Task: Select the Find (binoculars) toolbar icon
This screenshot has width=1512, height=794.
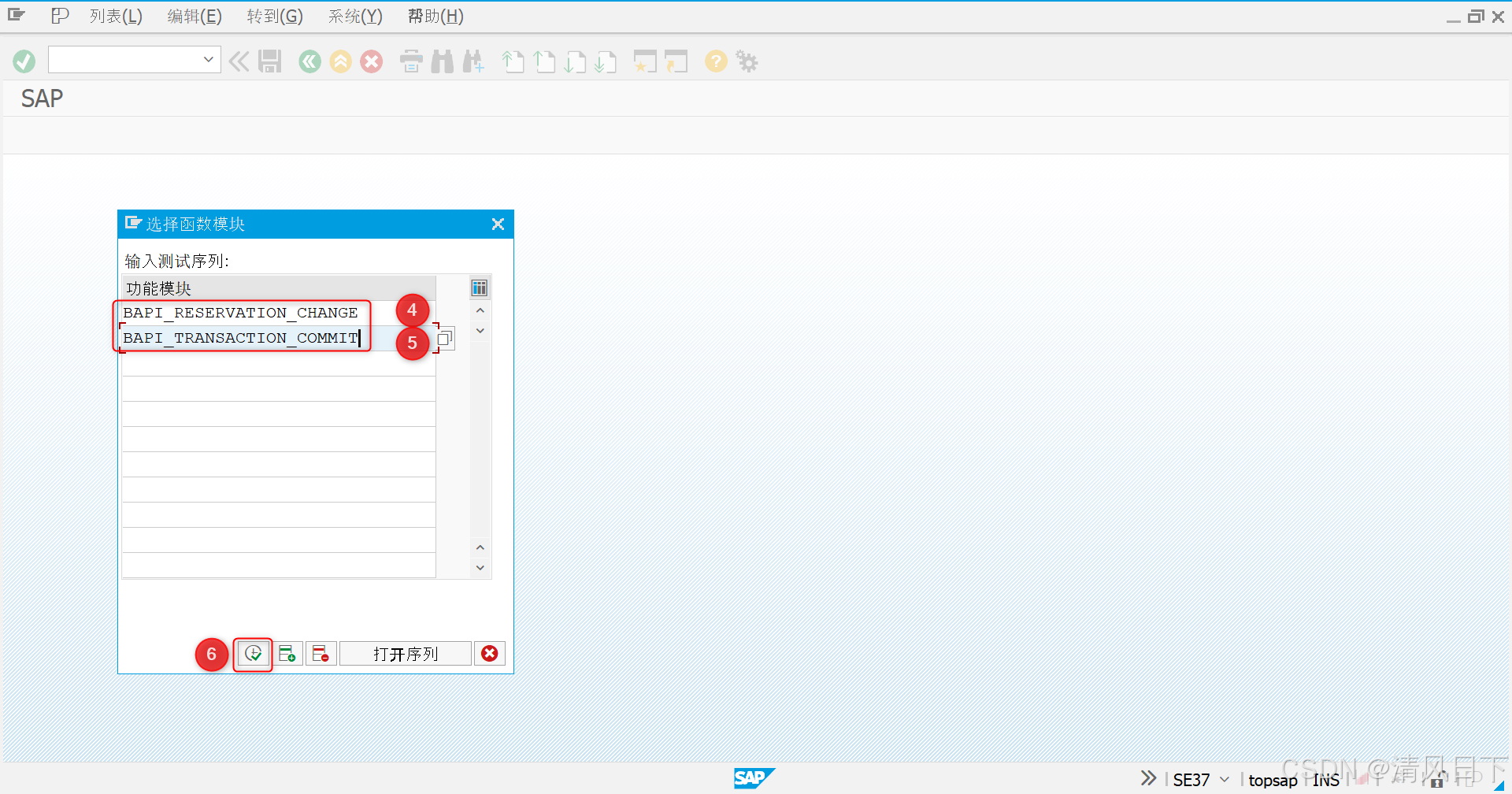Action: (x=442, y=61)
